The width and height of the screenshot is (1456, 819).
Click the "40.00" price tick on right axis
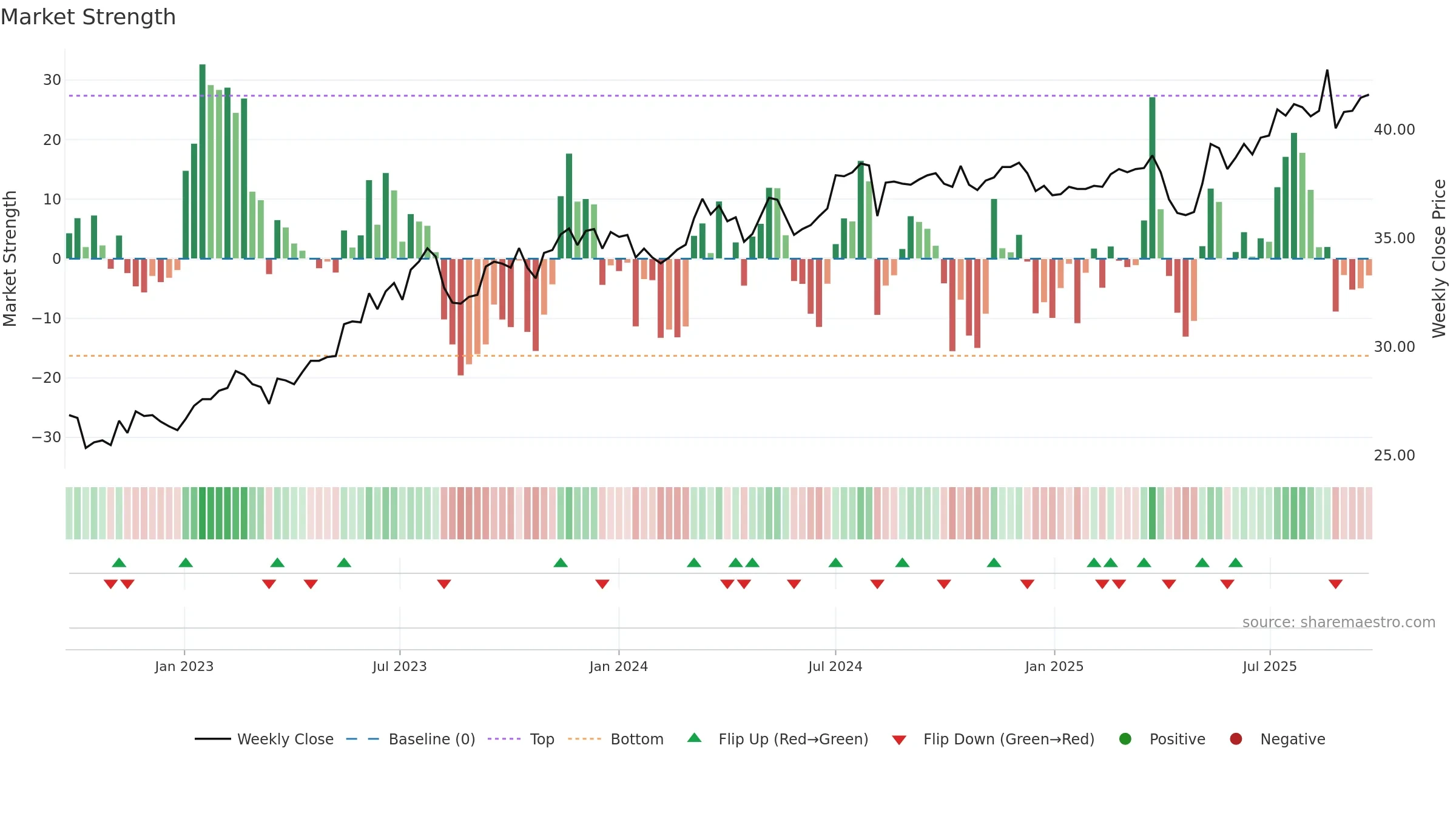coord(1394,130)
